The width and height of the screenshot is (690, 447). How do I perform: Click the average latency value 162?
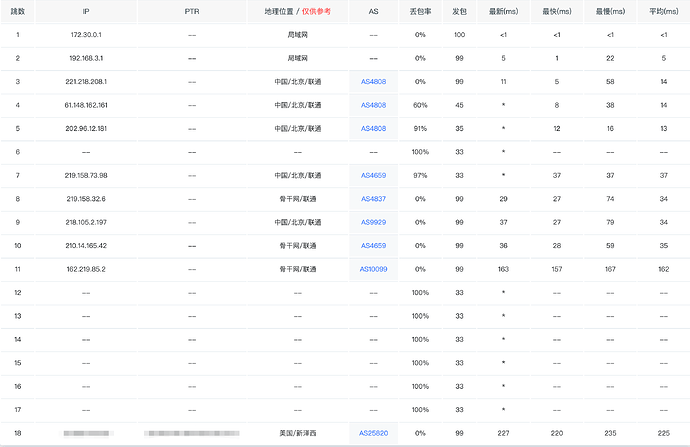pos(664,269)
